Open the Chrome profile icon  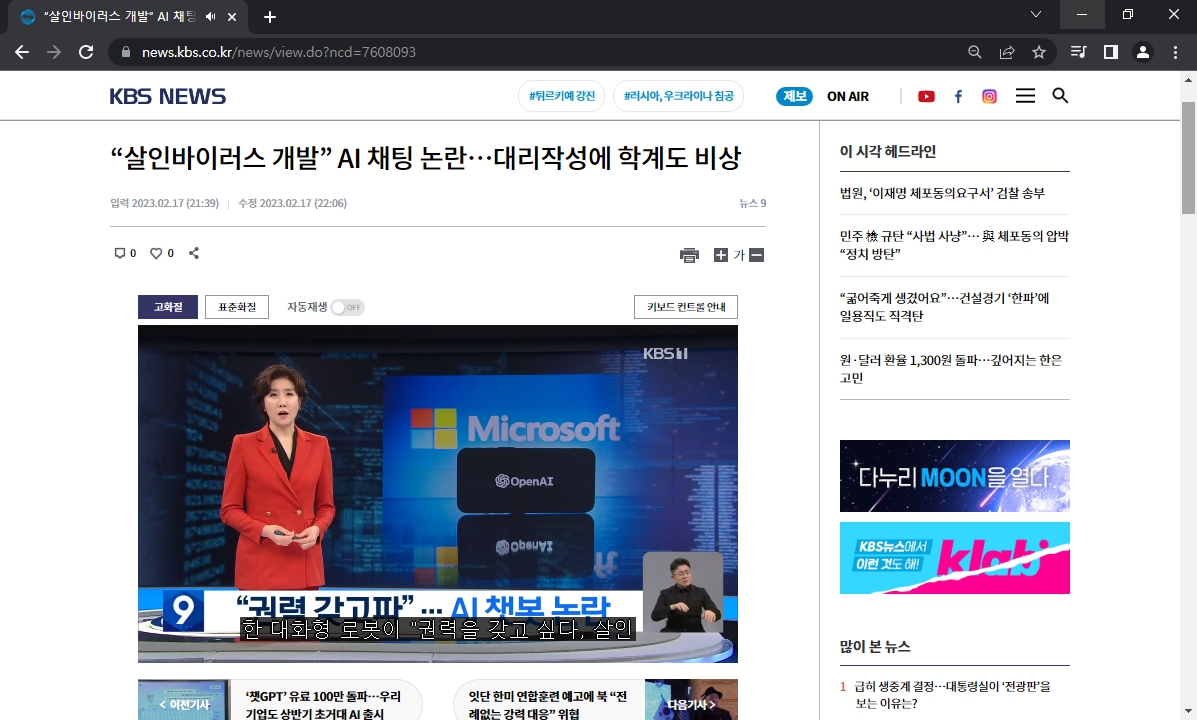[1143, 52]
